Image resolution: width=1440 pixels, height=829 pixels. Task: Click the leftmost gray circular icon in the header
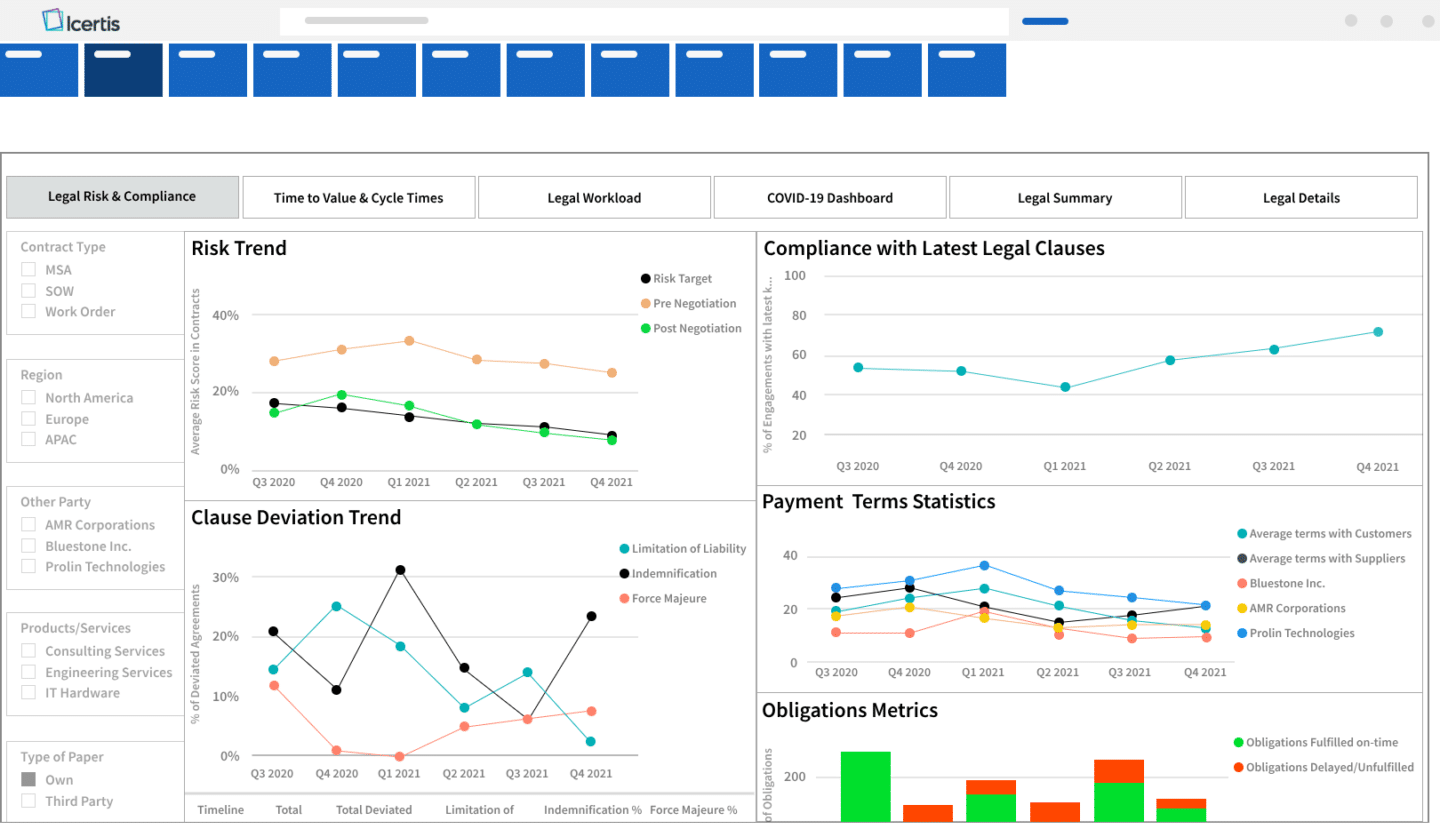[x=1351, y=20]
